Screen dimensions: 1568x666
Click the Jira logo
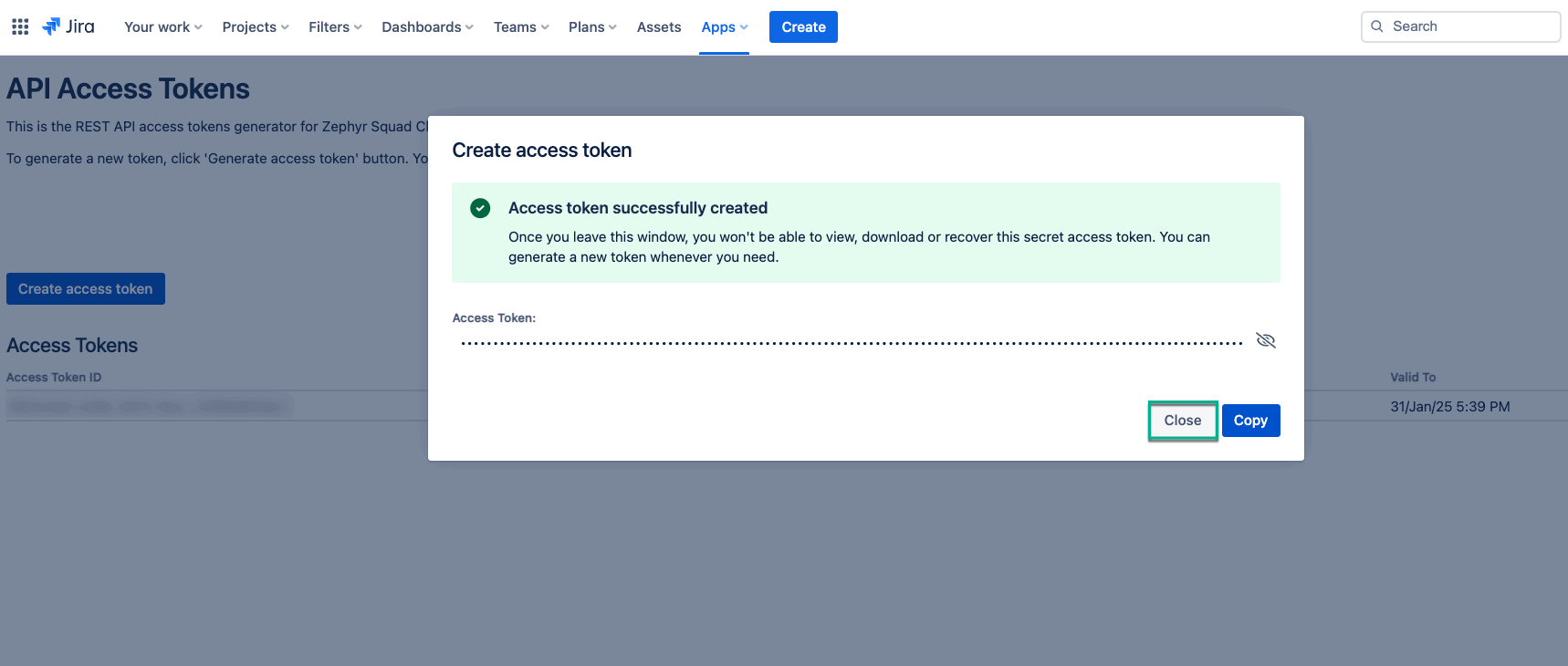point(68,26)
